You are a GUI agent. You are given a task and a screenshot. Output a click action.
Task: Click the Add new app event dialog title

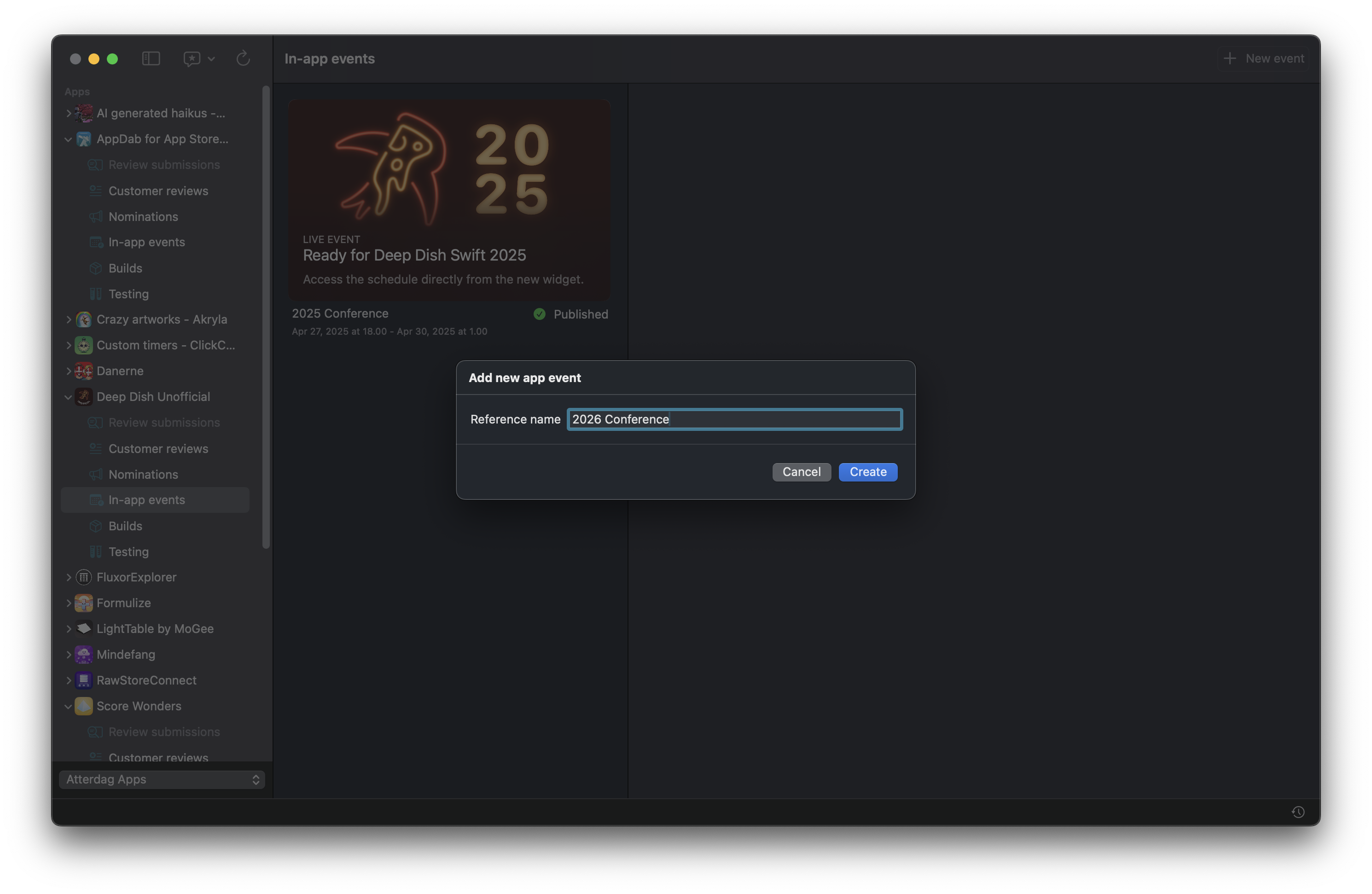(x=524, y=377)
